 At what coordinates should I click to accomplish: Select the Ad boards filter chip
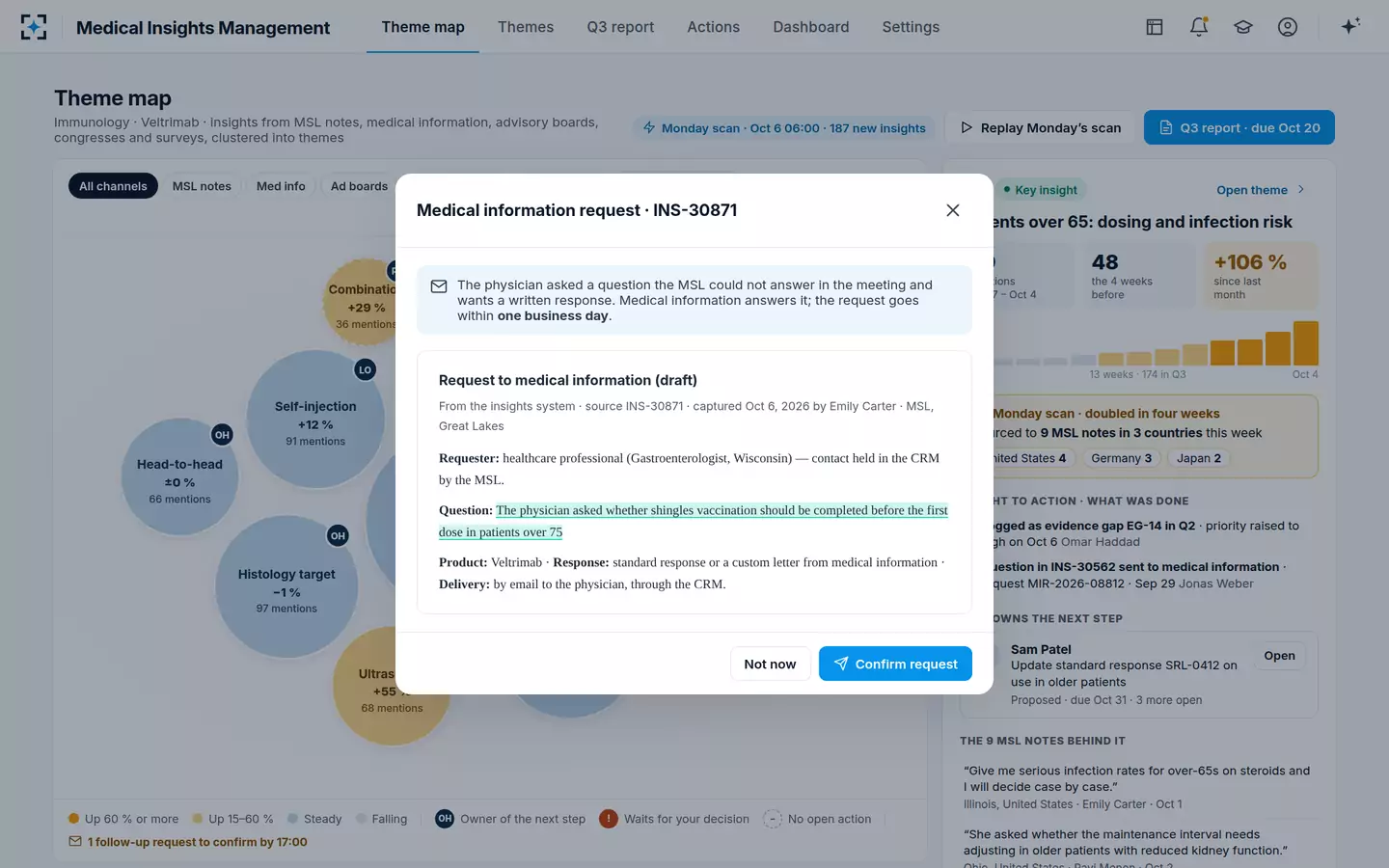pyautogui.click(x=359, y=186)
